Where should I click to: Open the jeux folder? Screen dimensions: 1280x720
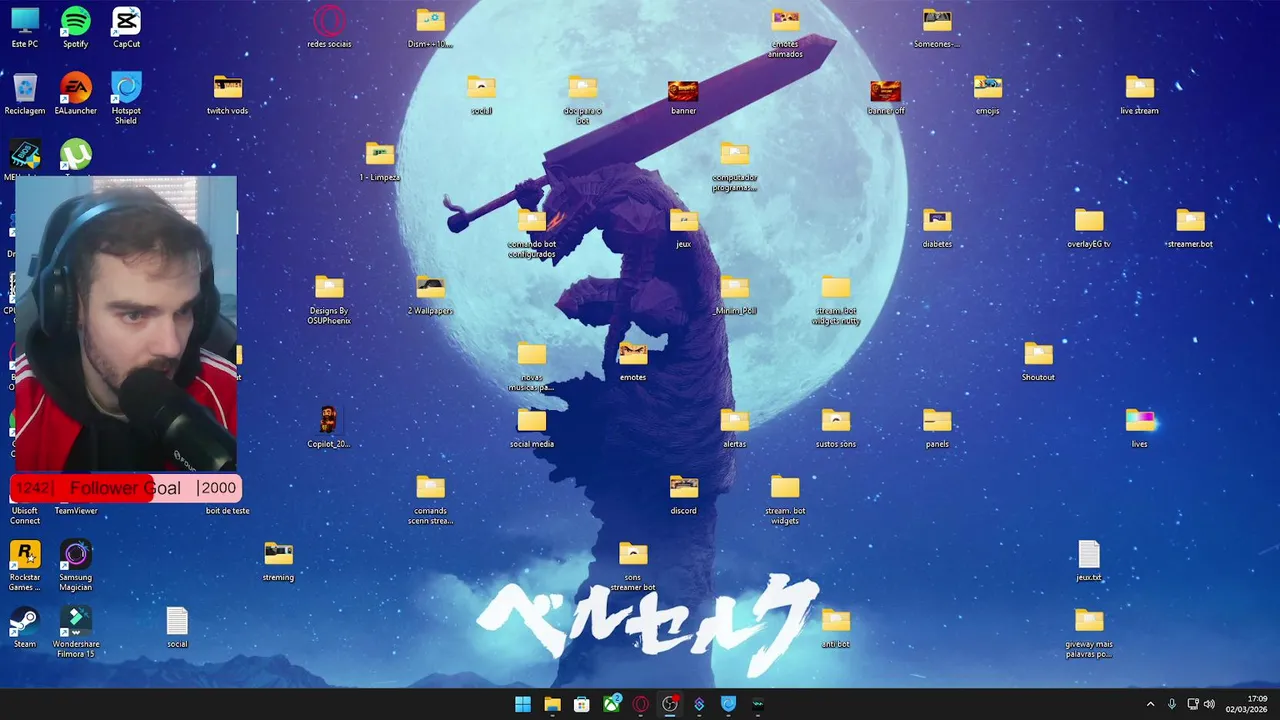[684, 227]
